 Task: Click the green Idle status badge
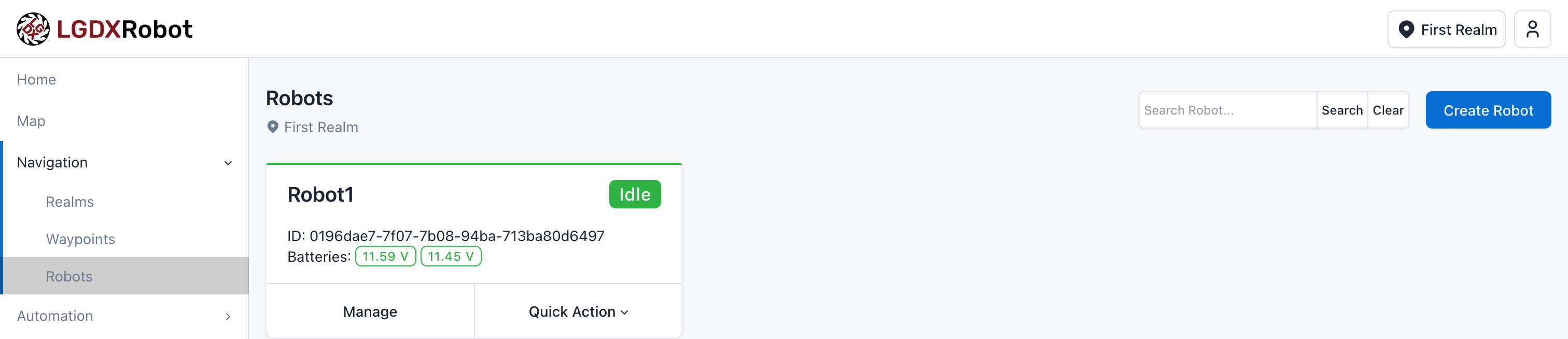(635, 194)
